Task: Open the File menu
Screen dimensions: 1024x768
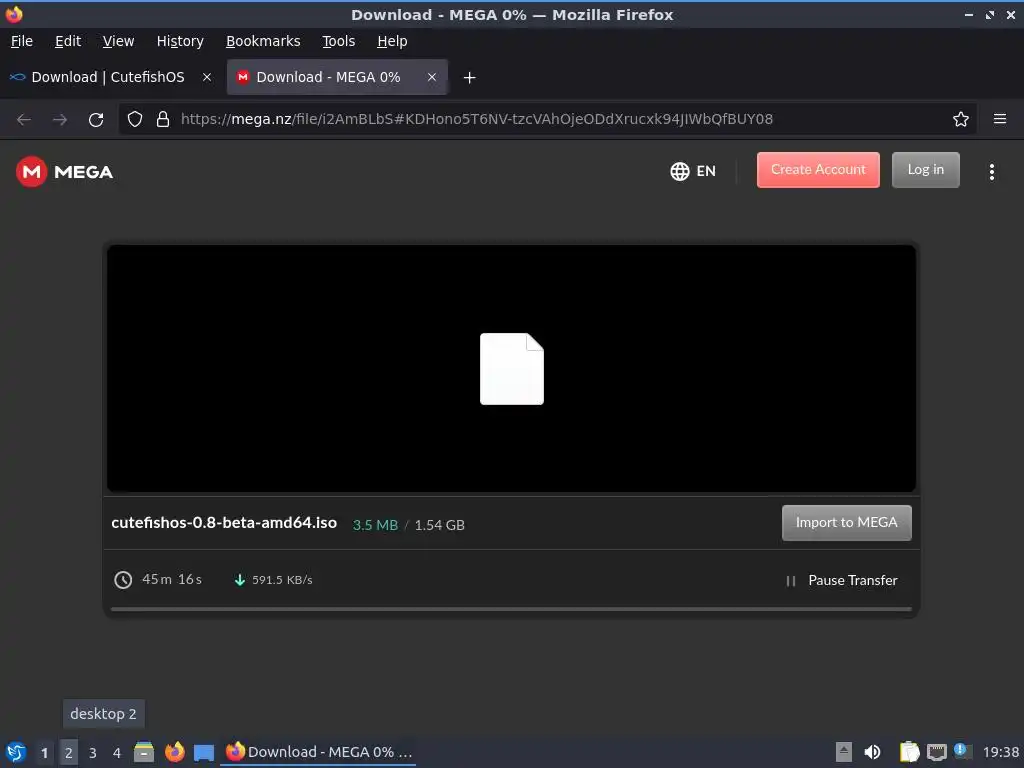Action: [22, 41]
